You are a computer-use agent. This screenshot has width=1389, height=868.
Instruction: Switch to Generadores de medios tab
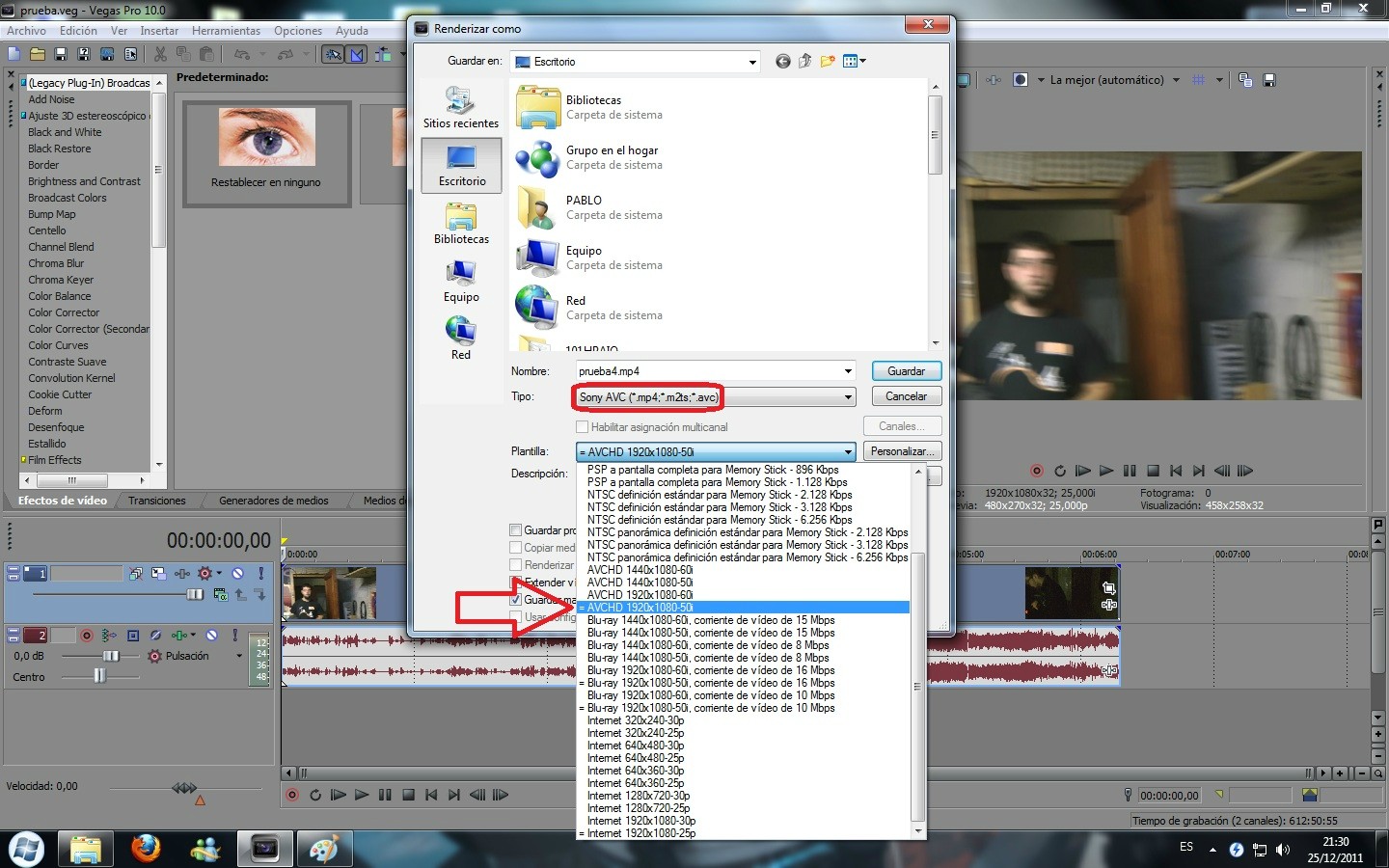(274, 501)
